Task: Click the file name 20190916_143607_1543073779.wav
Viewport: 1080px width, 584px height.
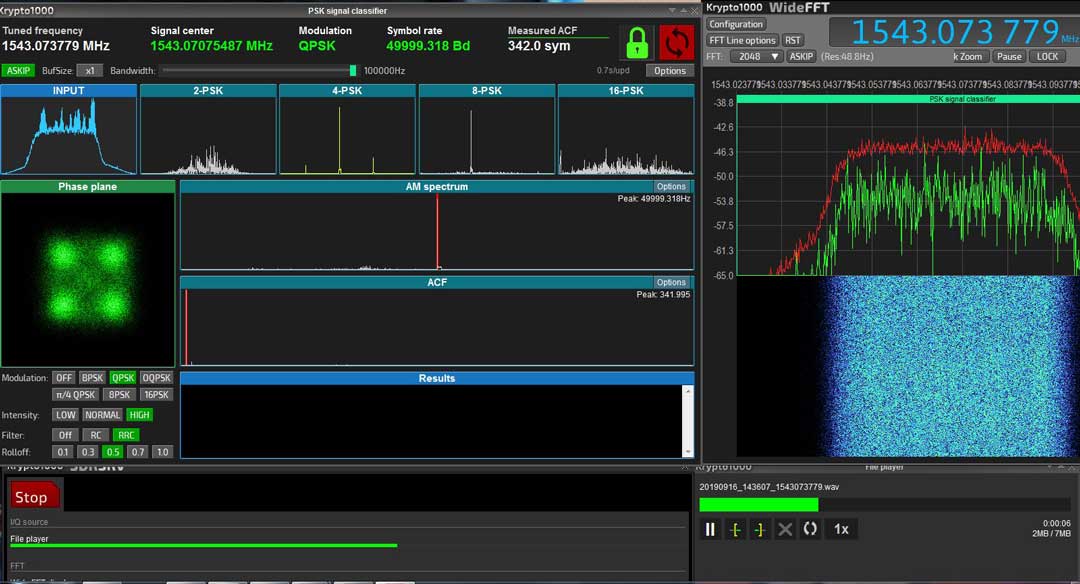Action: click(769, 487)
